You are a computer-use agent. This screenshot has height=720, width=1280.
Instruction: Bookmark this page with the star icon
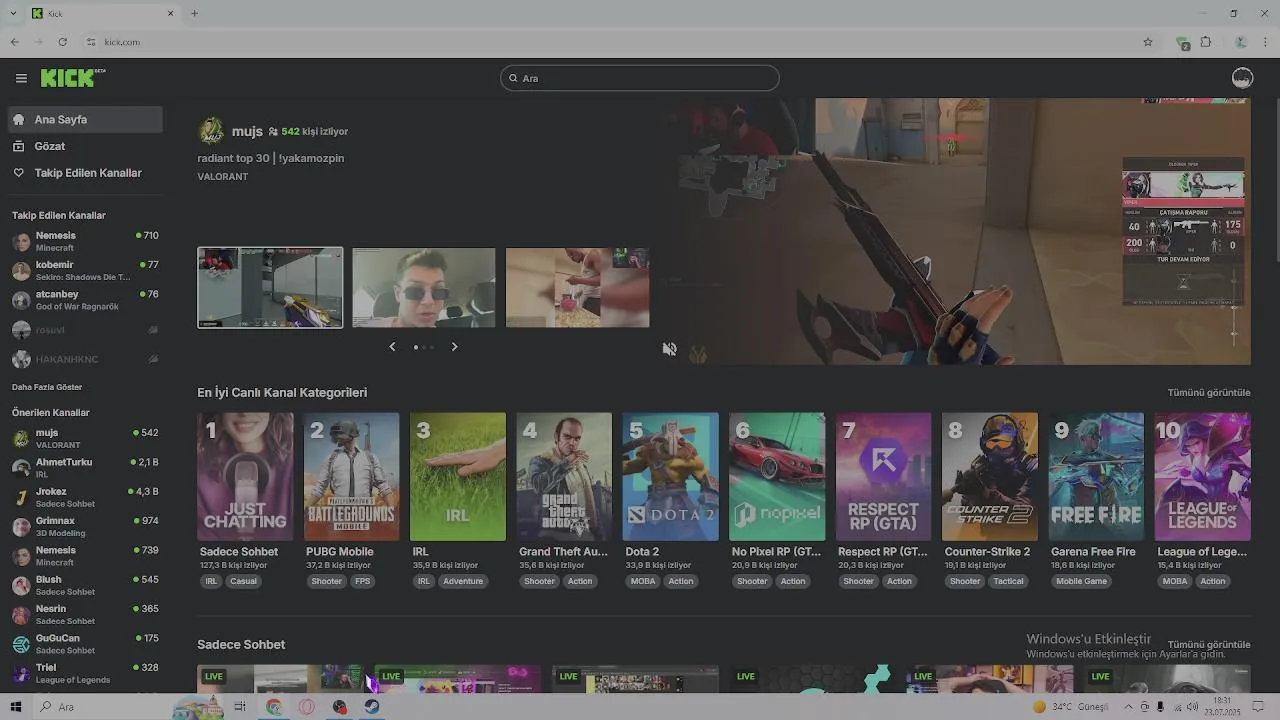click(1148, 42)
